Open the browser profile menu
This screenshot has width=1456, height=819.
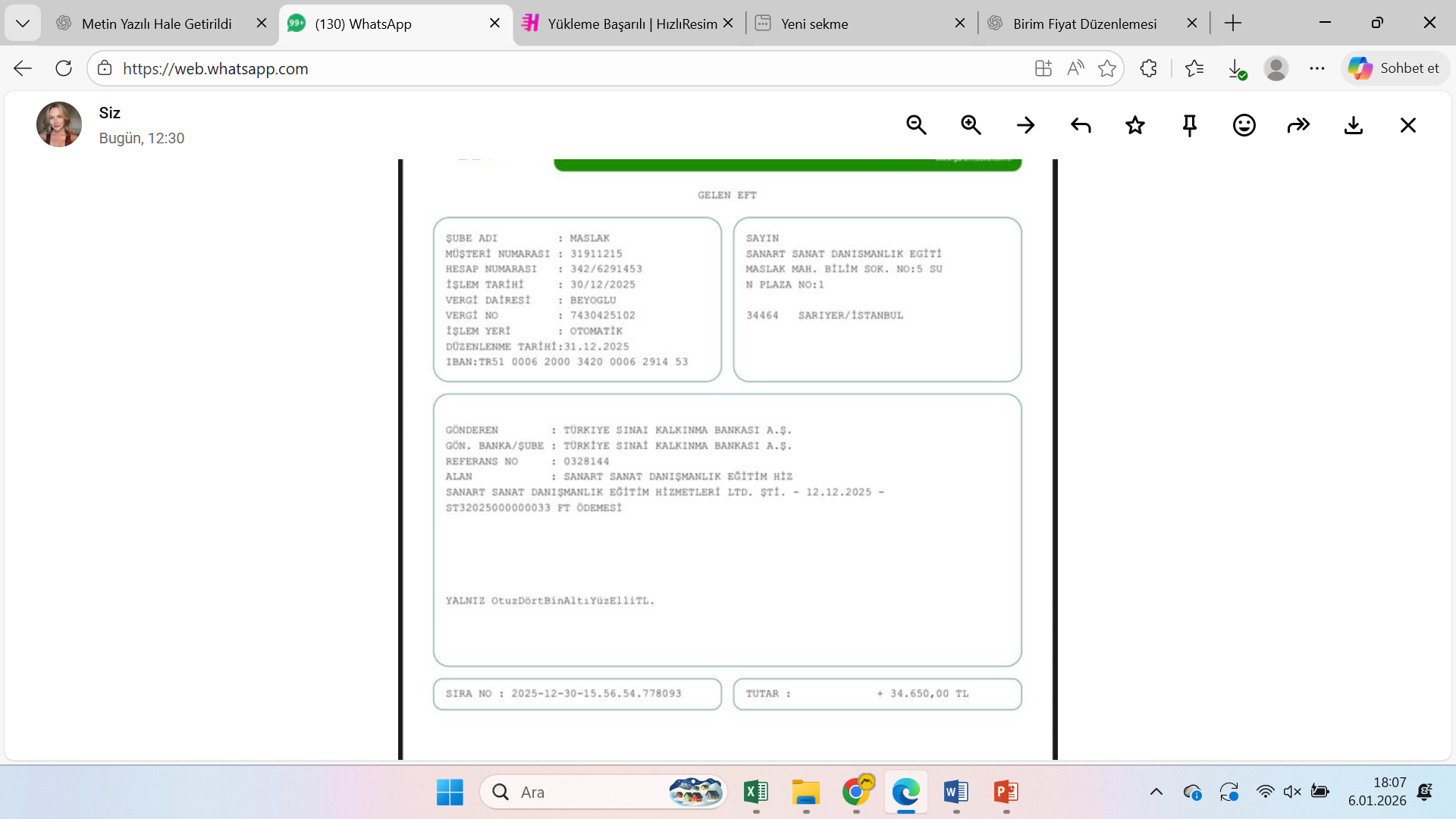pos(1276,68)
